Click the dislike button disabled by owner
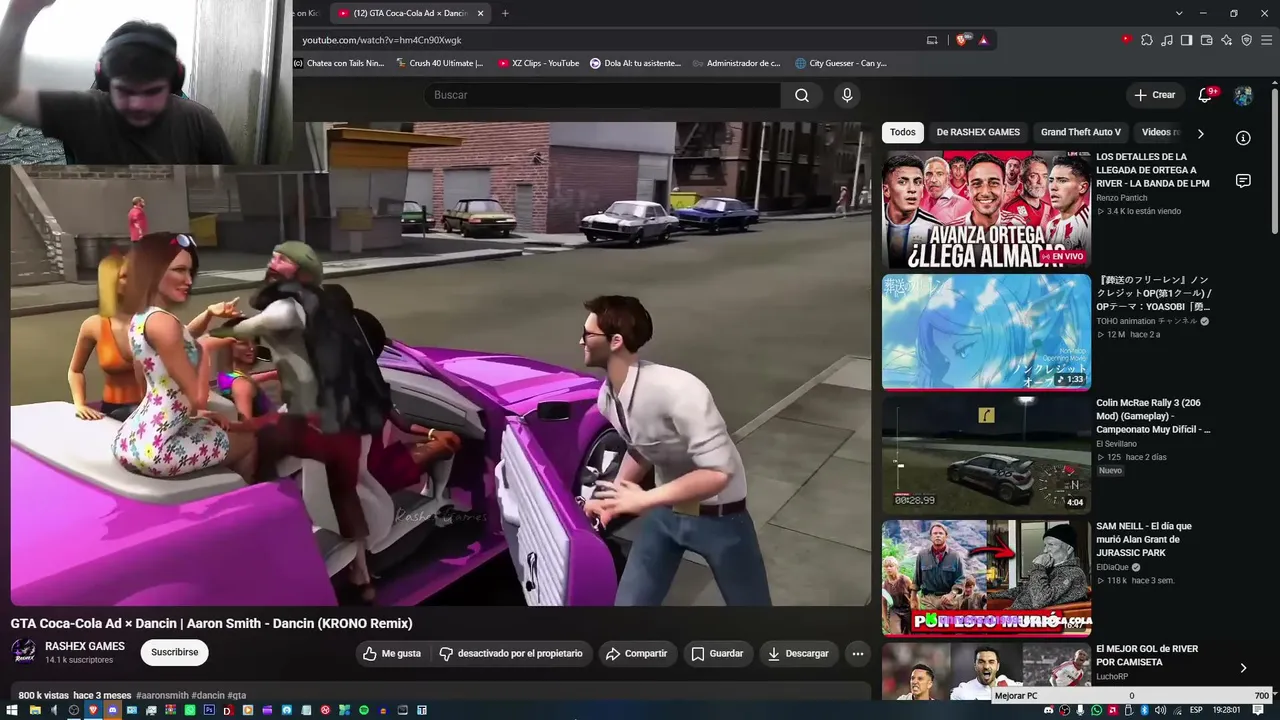This screenshot has height=720, width=1280. 511,654
